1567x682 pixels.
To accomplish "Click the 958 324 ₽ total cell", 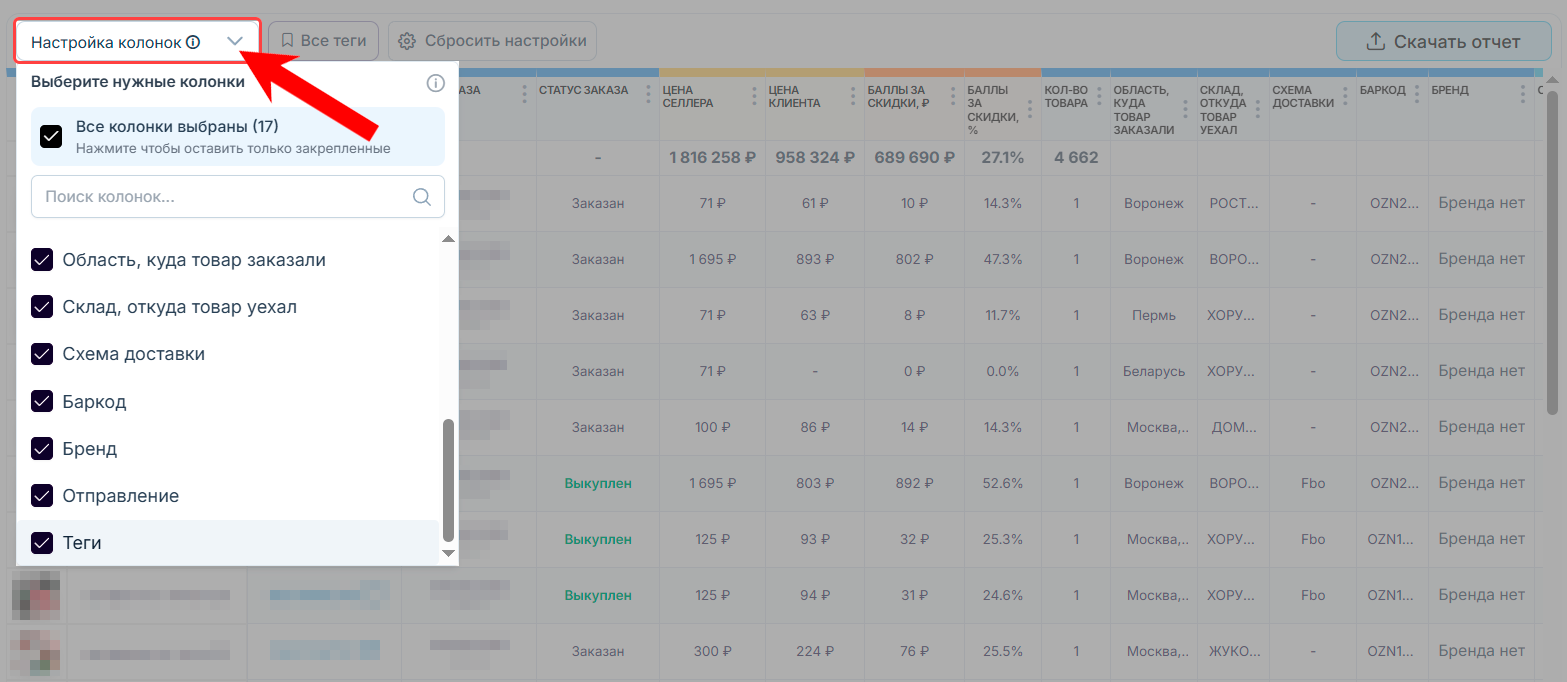I will pyautogui.click(x=815, y=158).
